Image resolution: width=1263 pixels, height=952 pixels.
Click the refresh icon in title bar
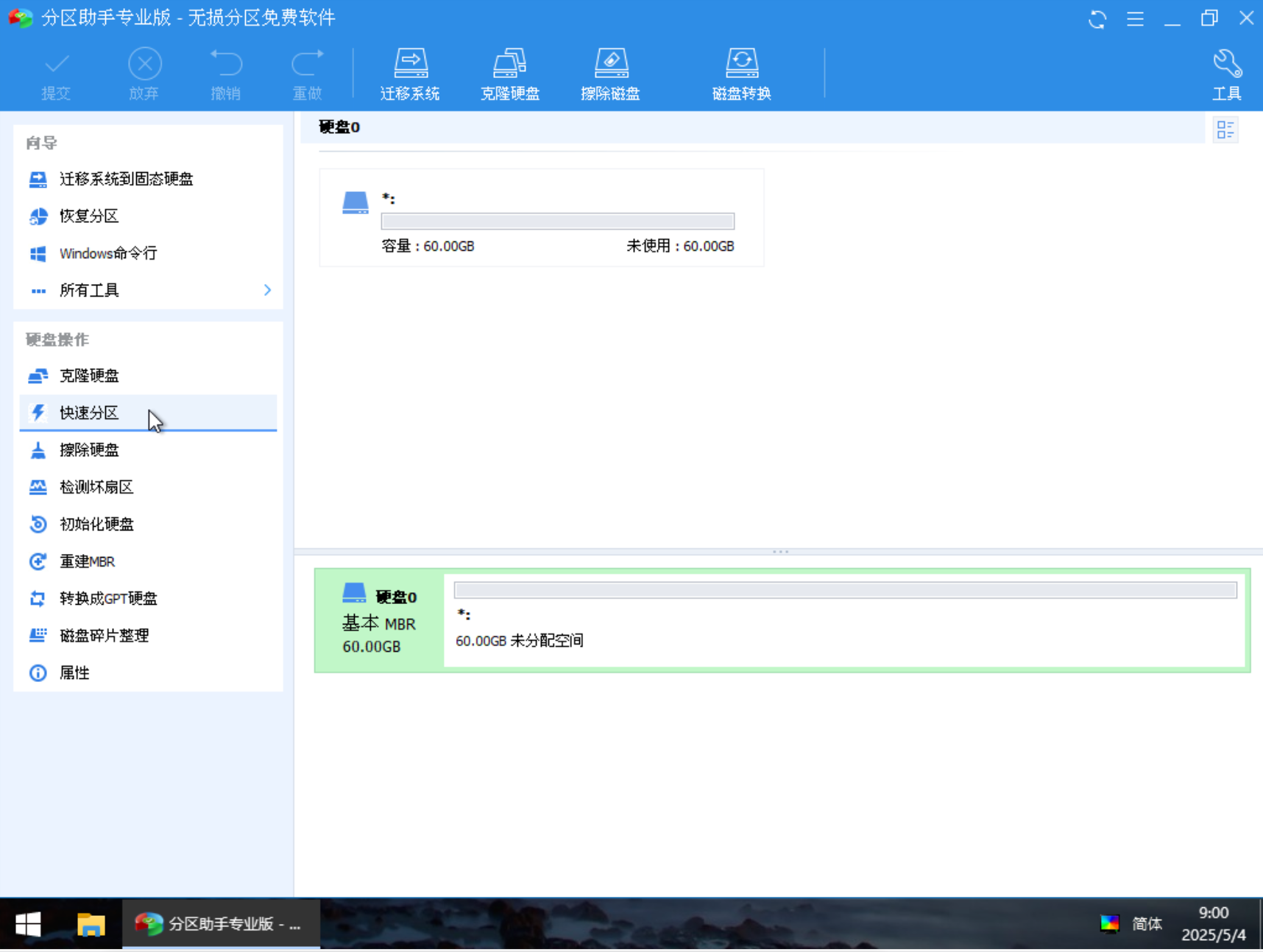coord(1097,18)
